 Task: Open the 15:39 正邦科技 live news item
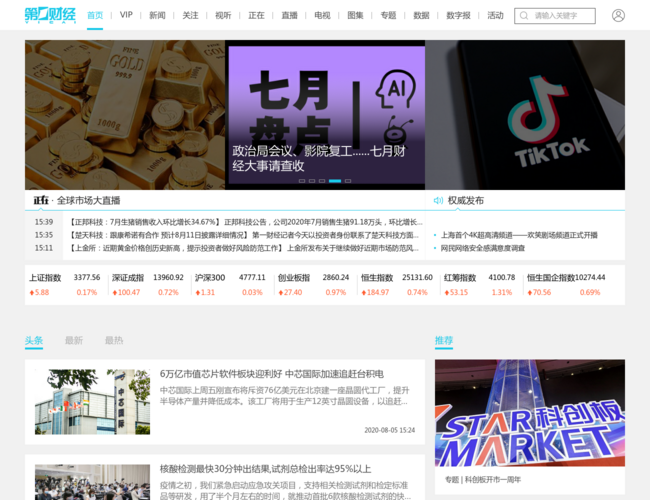(245, 222)
